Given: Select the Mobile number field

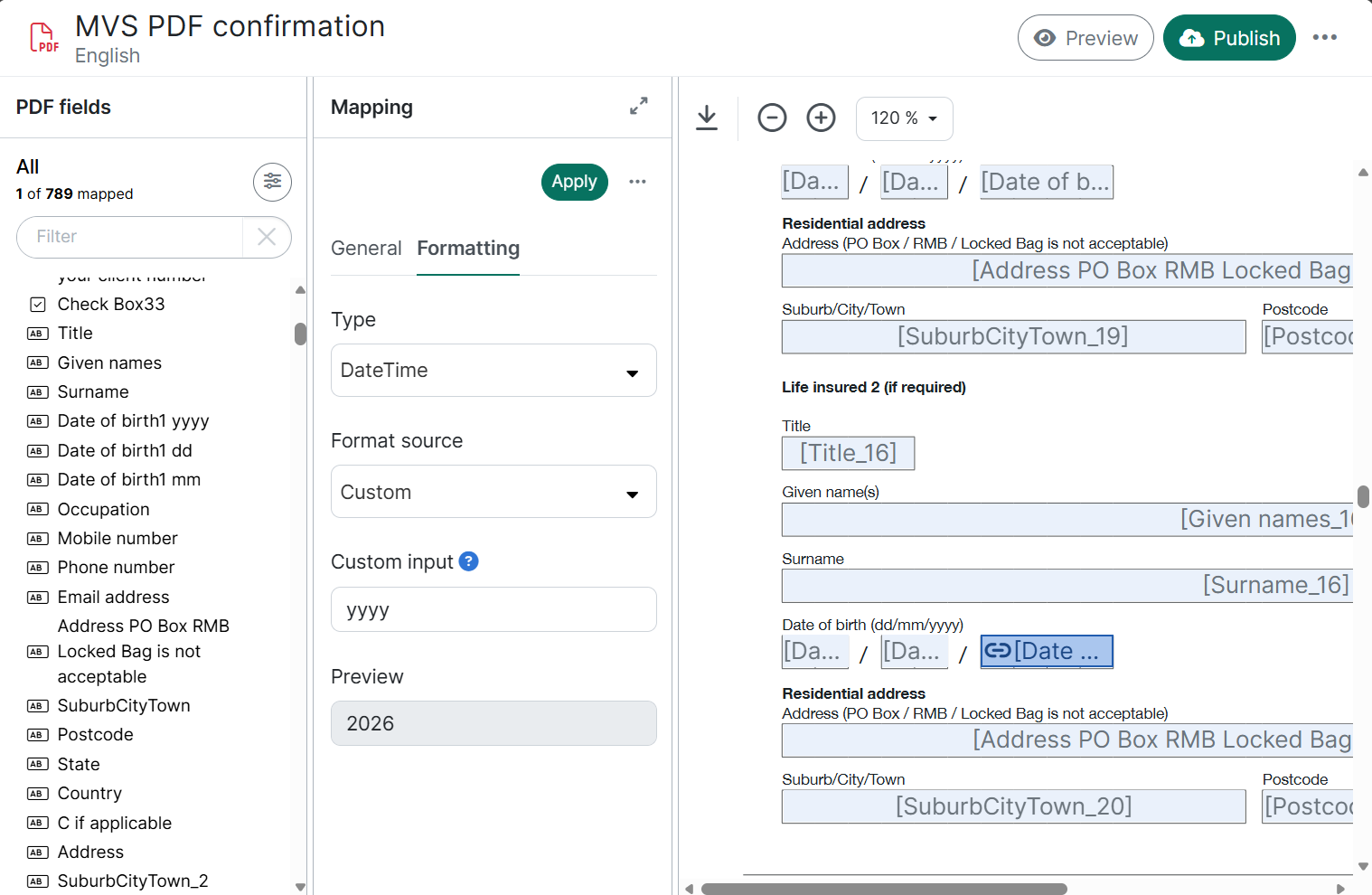Looking at the screenshot, I should 117,538.
